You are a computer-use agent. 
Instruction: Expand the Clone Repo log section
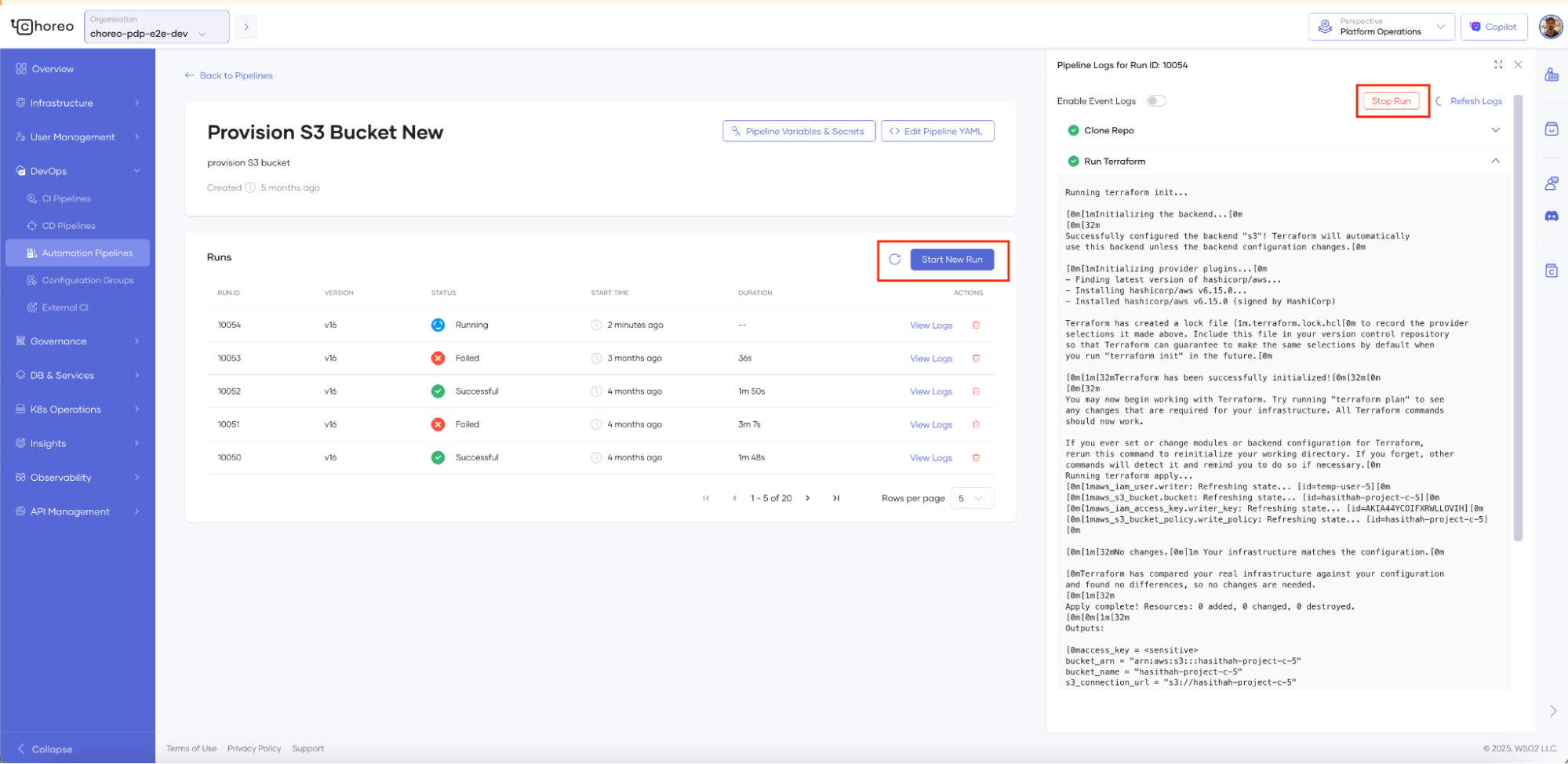[1495, 130]
